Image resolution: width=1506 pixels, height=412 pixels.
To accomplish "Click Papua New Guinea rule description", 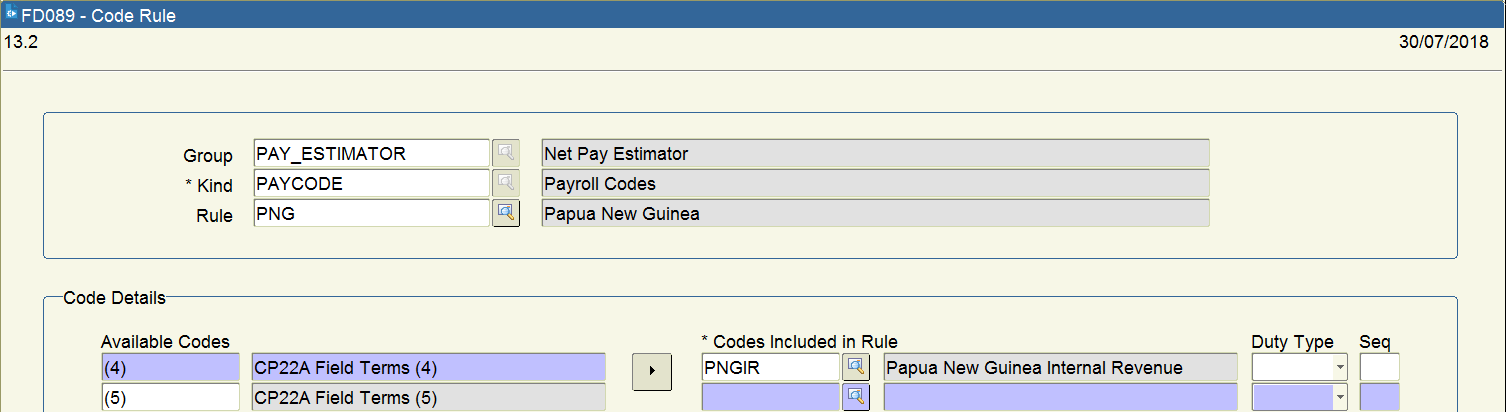I will pos(875,213).
